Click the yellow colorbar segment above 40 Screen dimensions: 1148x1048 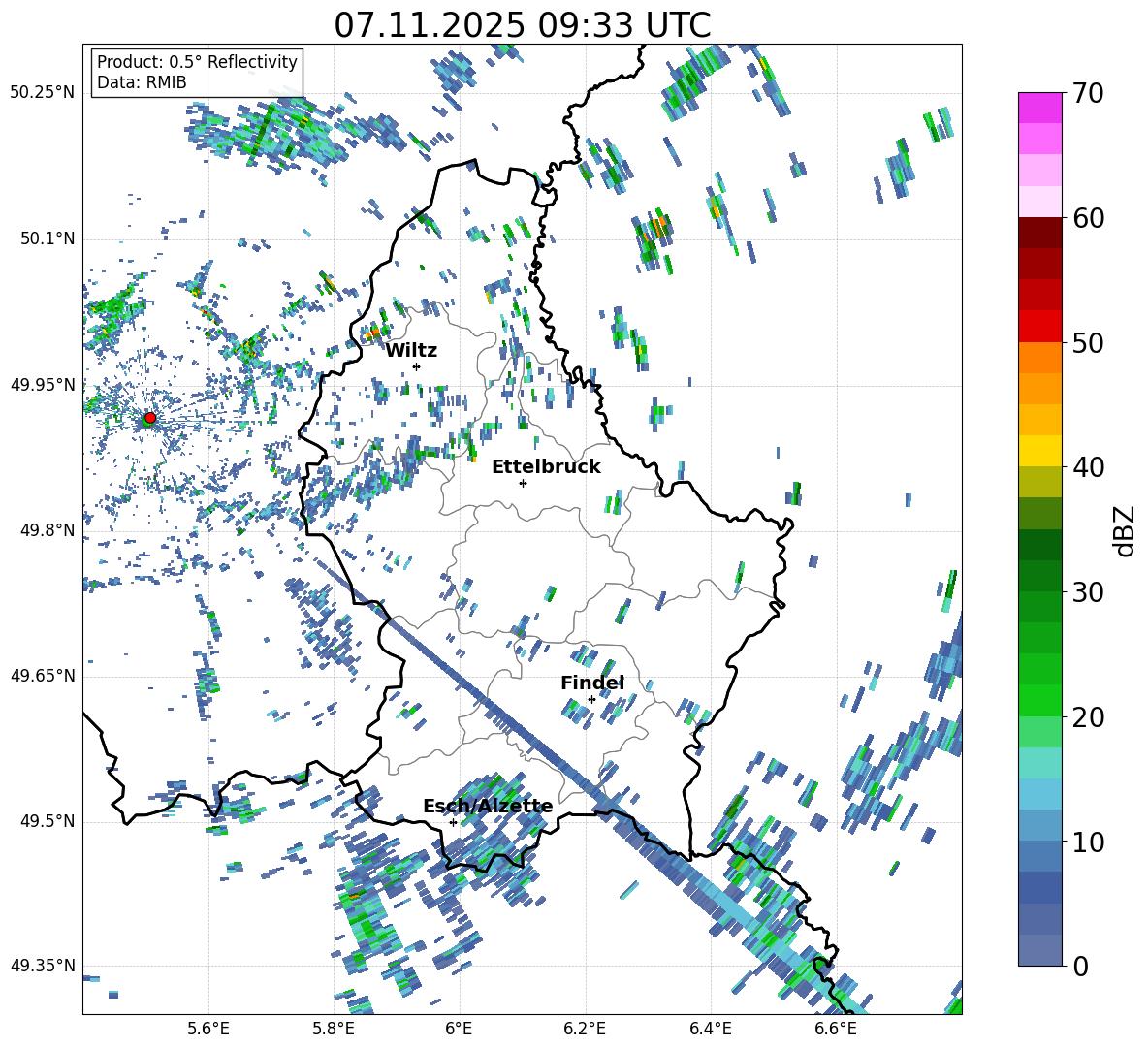tap(1039, 451)
